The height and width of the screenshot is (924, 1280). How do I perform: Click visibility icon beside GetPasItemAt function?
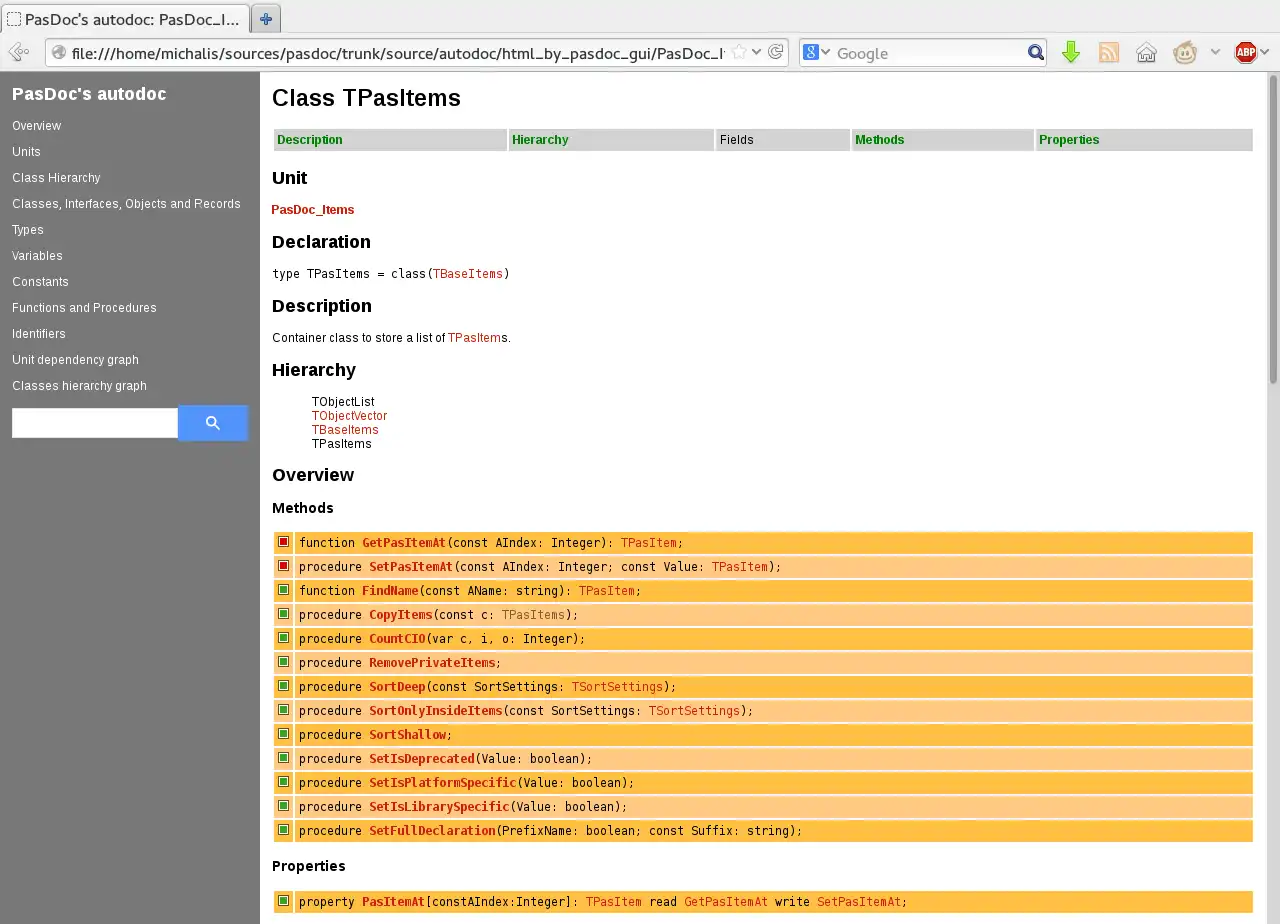284,542
